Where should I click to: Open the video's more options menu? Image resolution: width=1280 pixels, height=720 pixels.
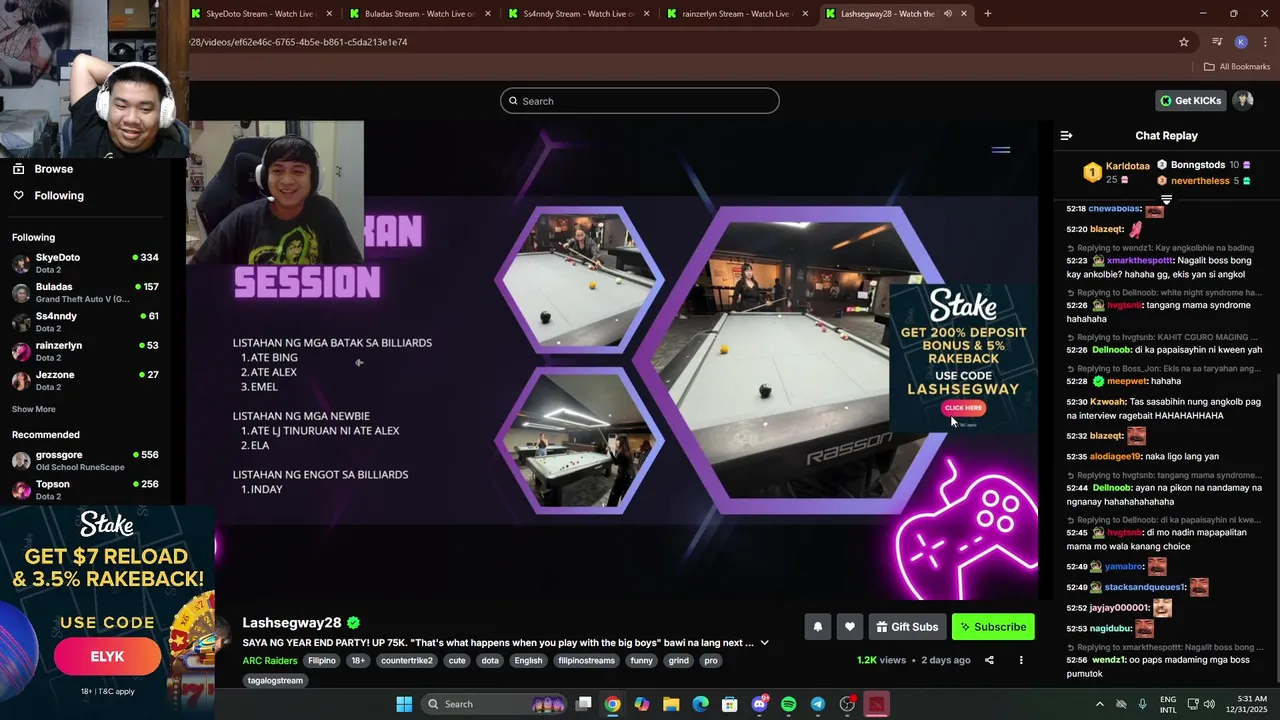(1021, 660)
